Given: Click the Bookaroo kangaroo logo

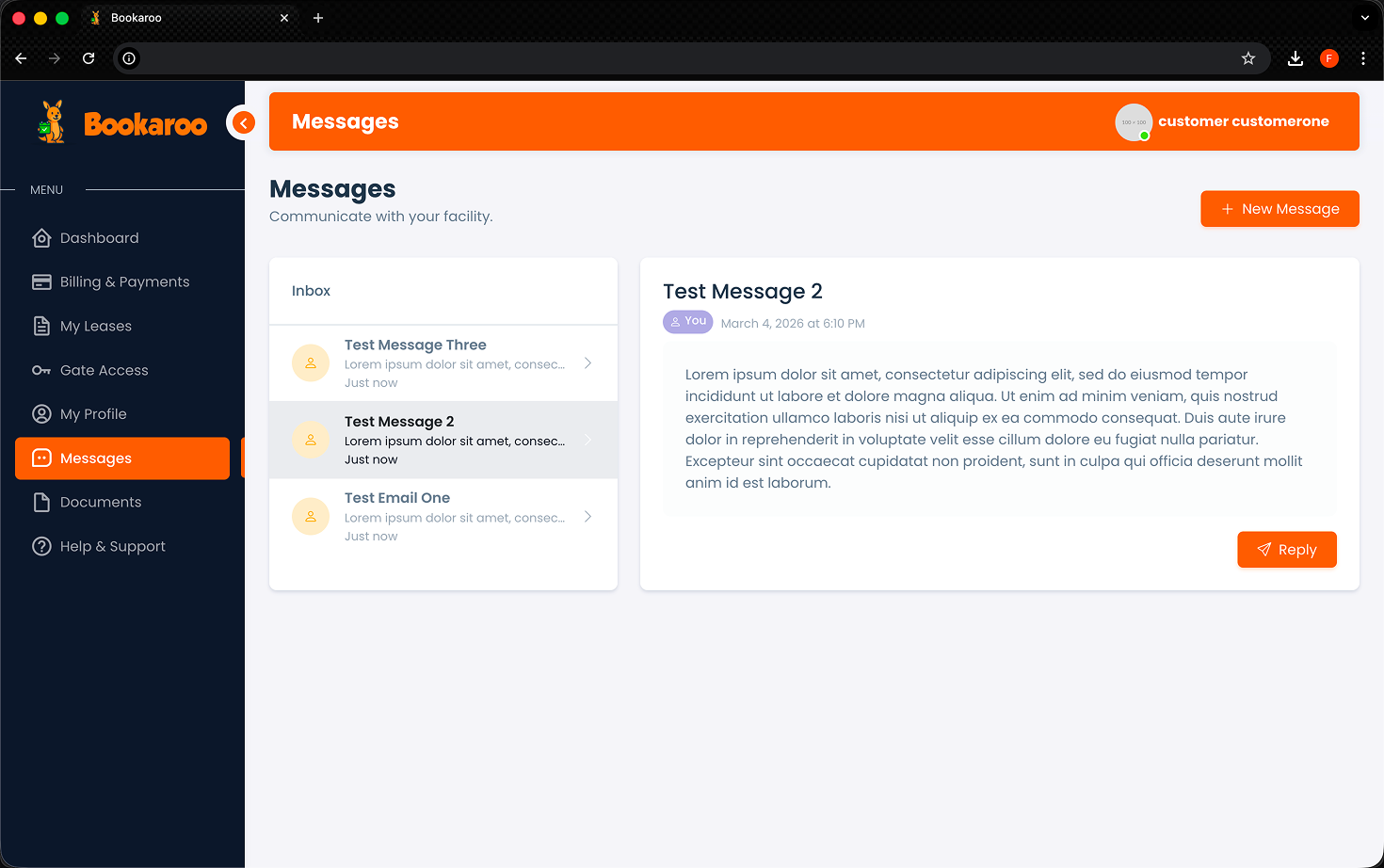Looking at the screenshot, I should (x=52, y=122).
